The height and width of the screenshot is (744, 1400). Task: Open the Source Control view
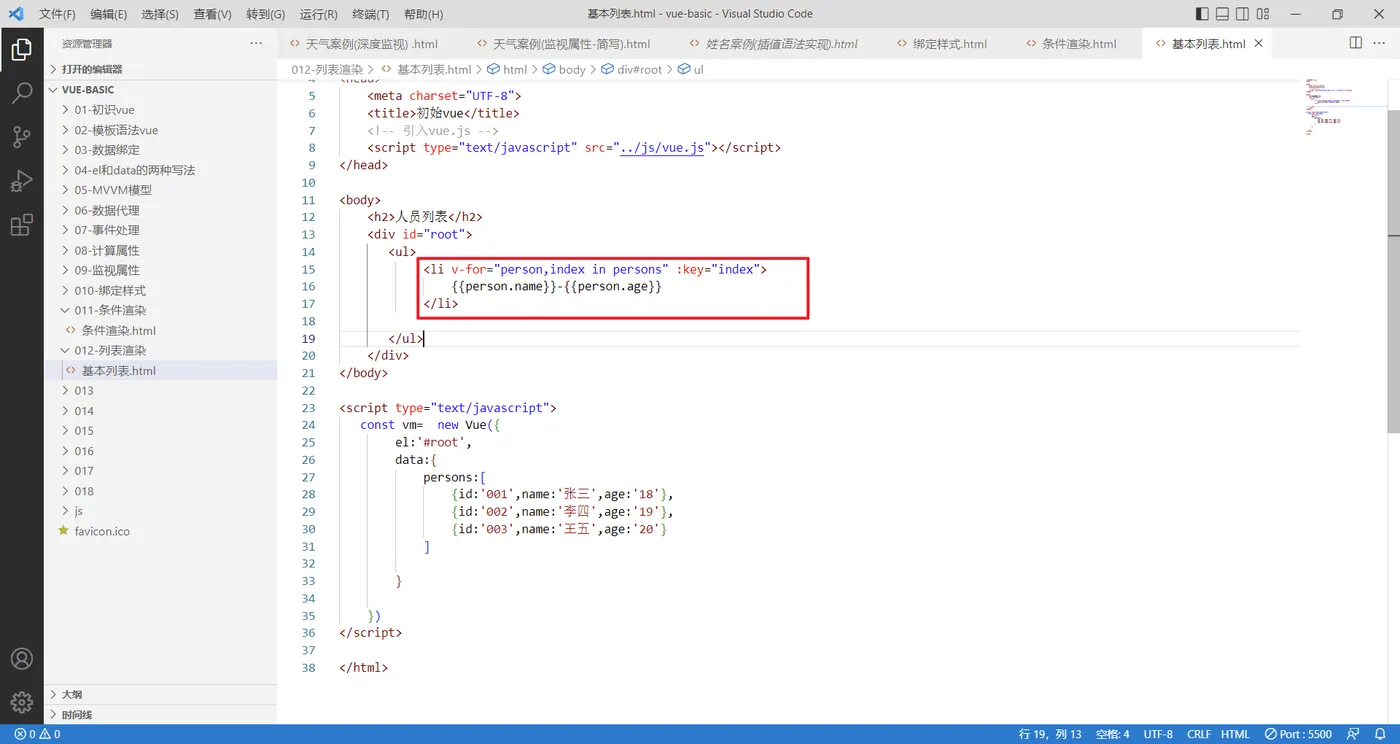click(x=21, y=137)
